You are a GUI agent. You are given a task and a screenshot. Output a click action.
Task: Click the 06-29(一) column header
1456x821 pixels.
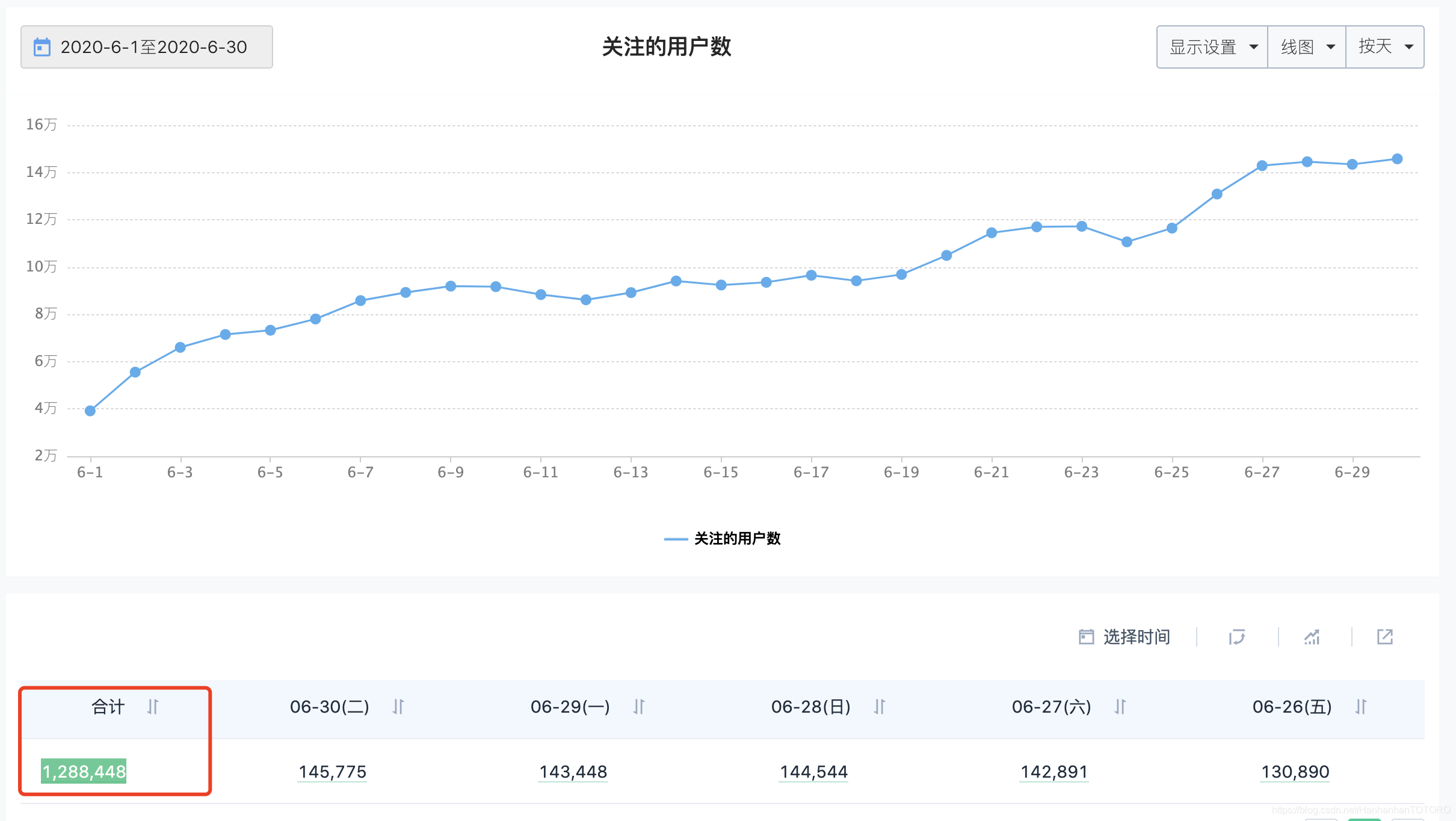coord(570,707)
